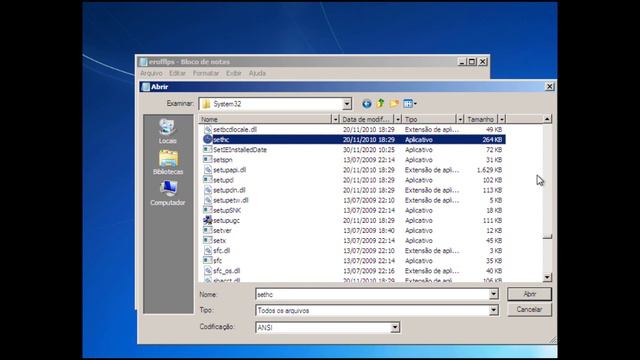
Task: Go back using the blue back arrow icon
Action: point(367,104)
